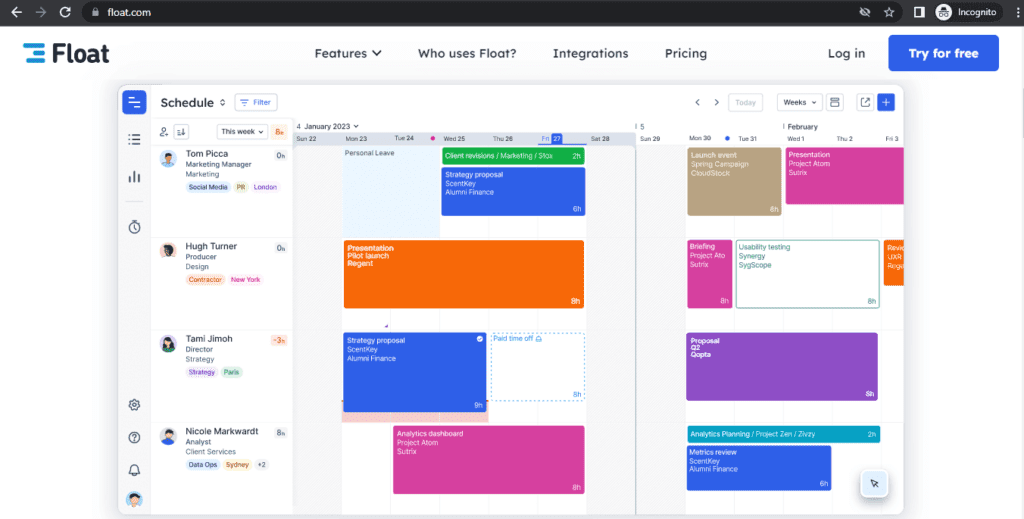The image size is (1024, 519).
Task: Click the blue plus add button
Action: click(x=886, y=102)
